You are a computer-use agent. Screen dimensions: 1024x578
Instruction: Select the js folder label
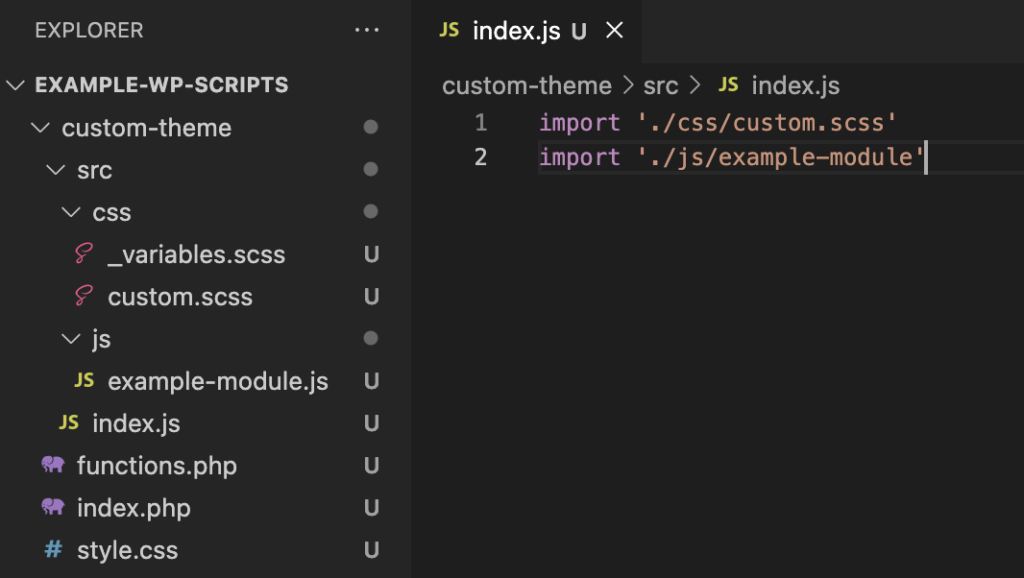click(101, 339)
